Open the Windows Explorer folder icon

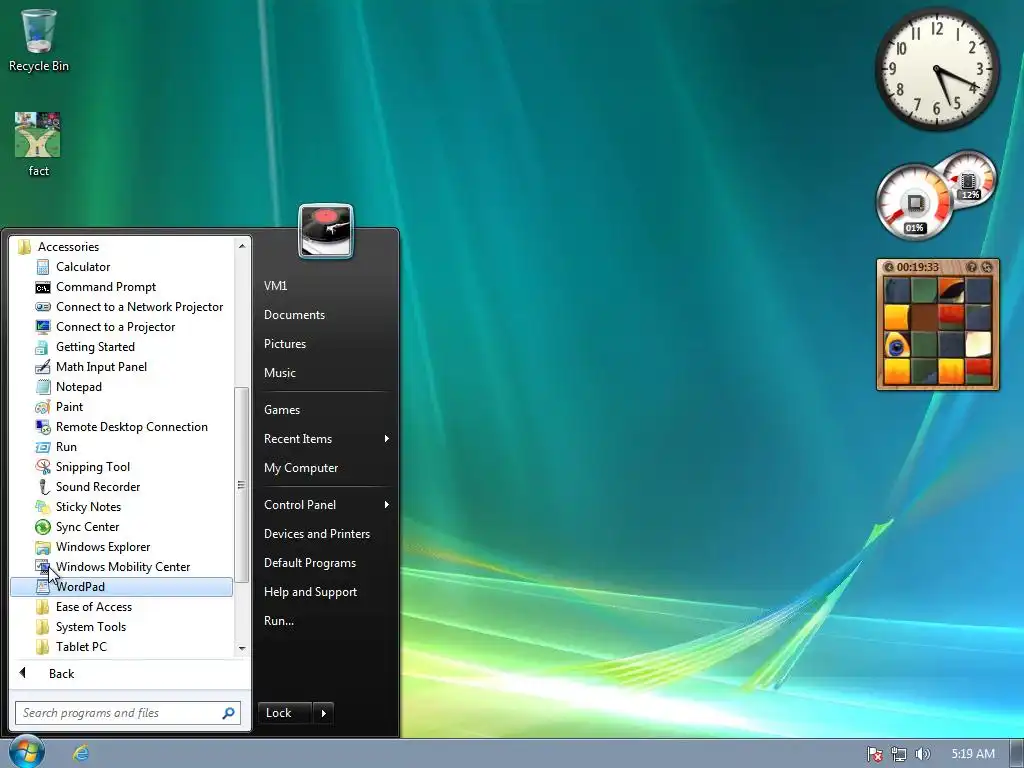(43, 547)
